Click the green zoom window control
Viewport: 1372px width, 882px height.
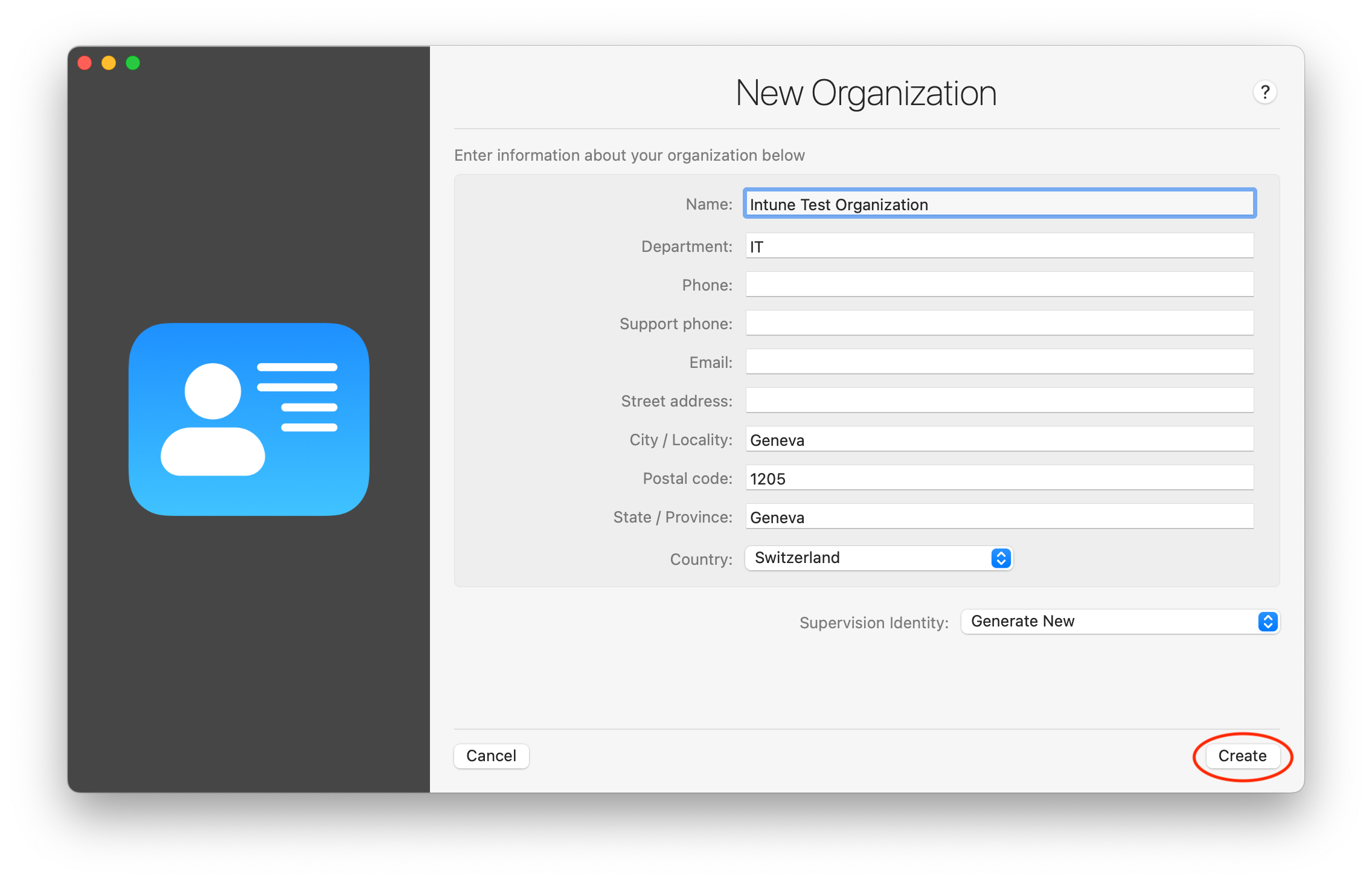133,62
